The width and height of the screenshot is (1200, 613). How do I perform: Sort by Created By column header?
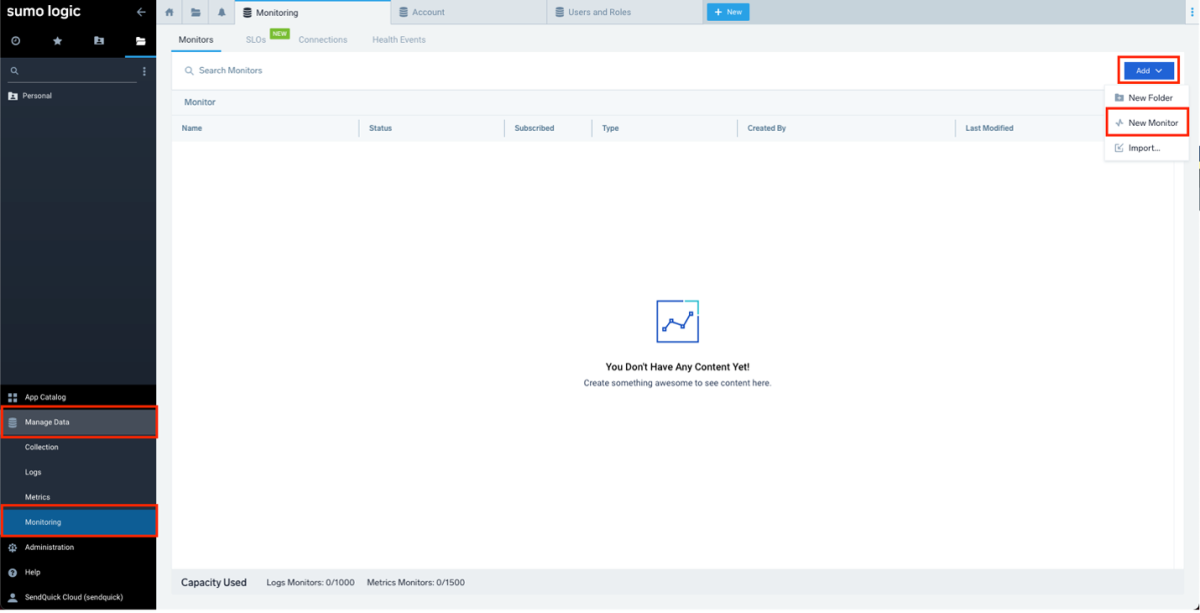coord(767,128)
